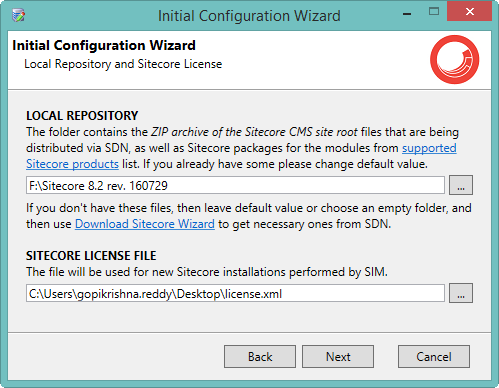Click the window title bar text
Screen dimensions: 499x388
249,16
